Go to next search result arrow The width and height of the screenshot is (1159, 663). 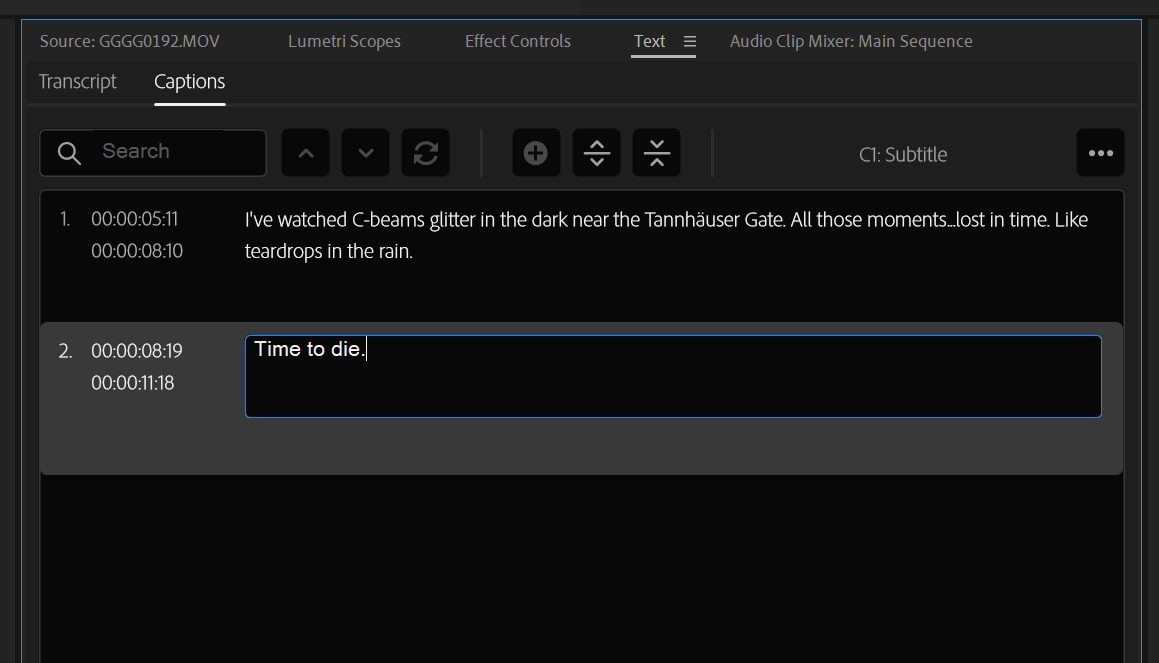point(366,153)
